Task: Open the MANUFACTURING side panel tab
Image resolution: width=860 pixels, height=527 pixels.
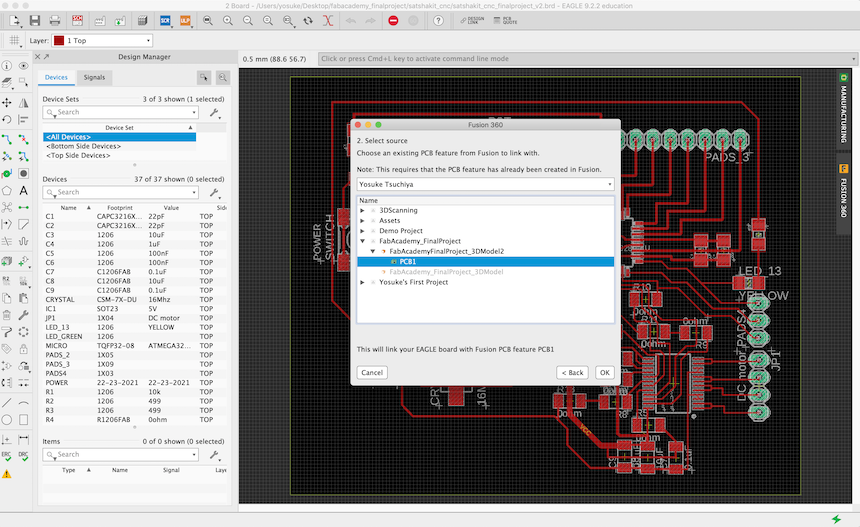Action: pyautogui.click(x=844, y=112)
